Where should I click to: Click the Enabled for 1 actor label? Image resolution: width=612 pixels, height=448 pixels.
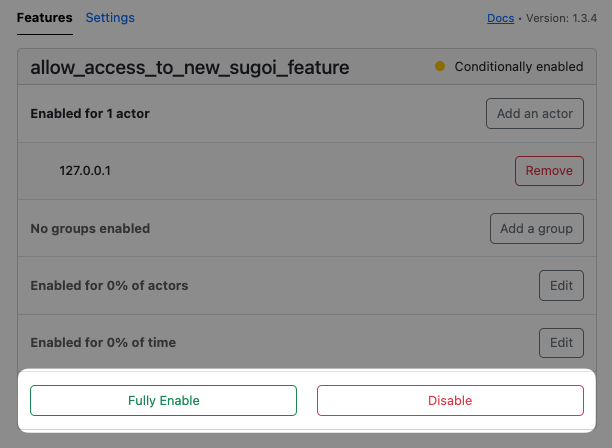pyautogui.click(x=90, y=114)
